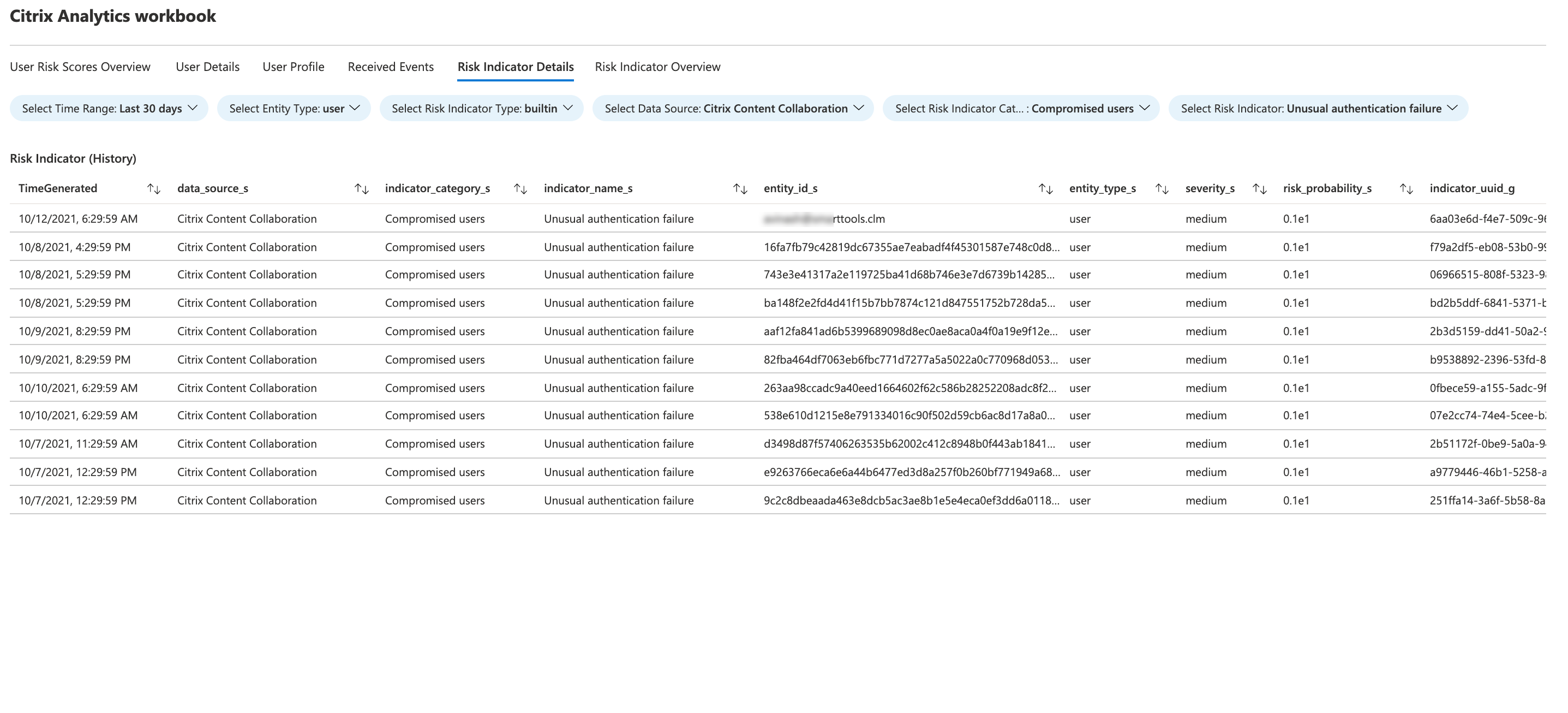Open Risk Indicator Category dropdown
Image resolution: width=1568 pixels, height=713 pixels.
click(1021, 109)
